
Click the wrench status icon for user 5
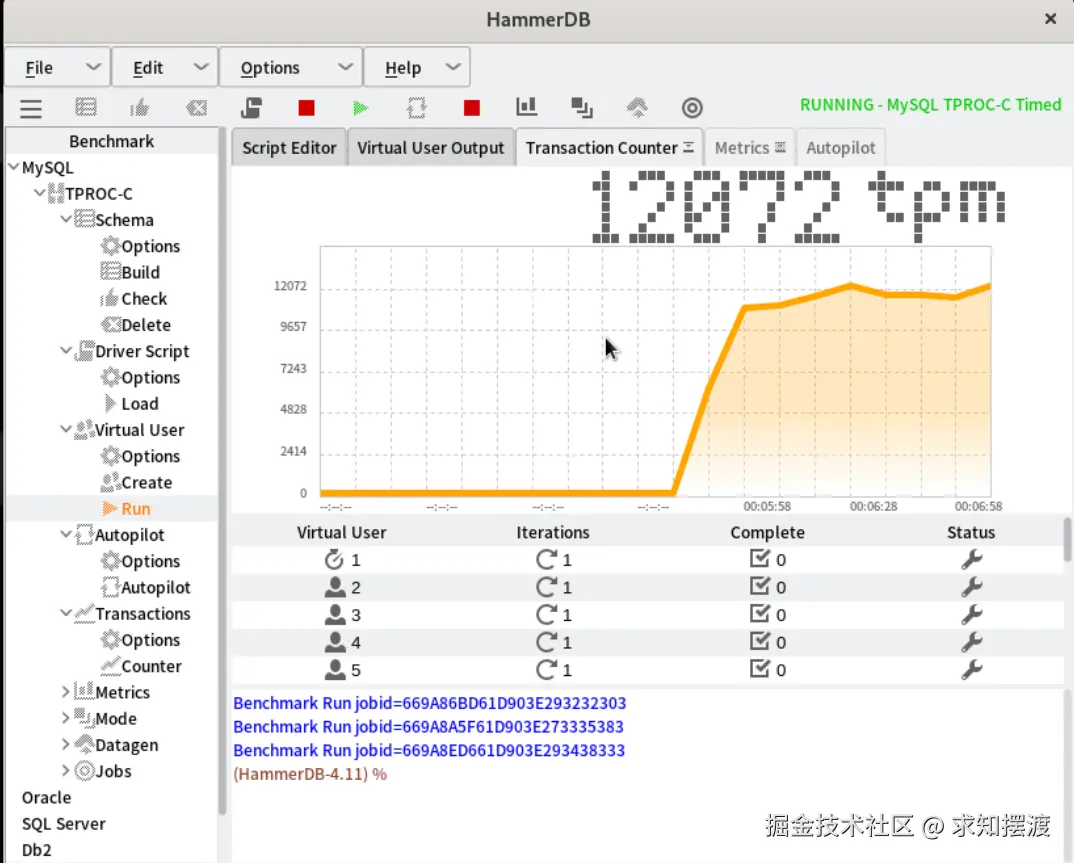tap(971, 669)
